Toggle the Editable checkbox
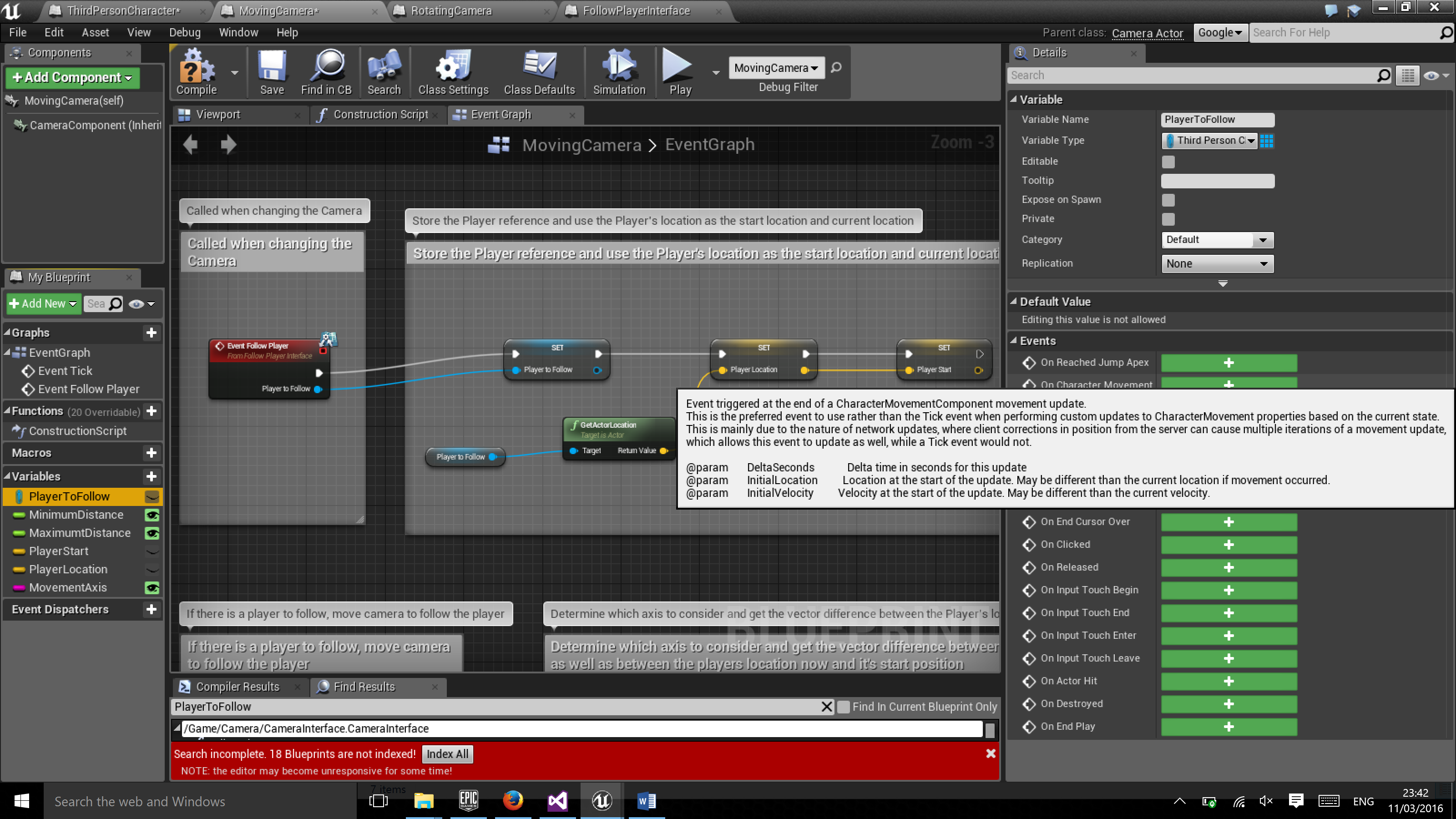This screenshot has height=819, width=1456. [x=1168, y=162]
